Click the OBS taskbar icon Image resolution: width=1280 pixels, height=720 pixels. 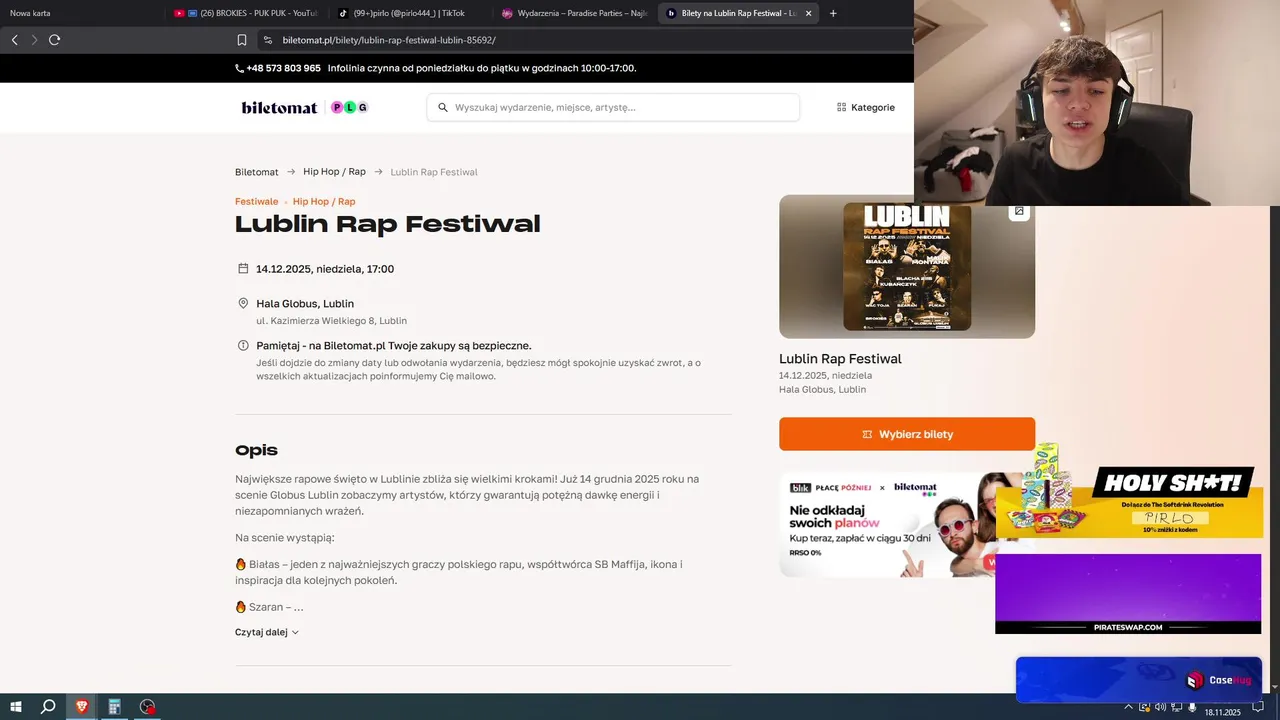(148, 706)
